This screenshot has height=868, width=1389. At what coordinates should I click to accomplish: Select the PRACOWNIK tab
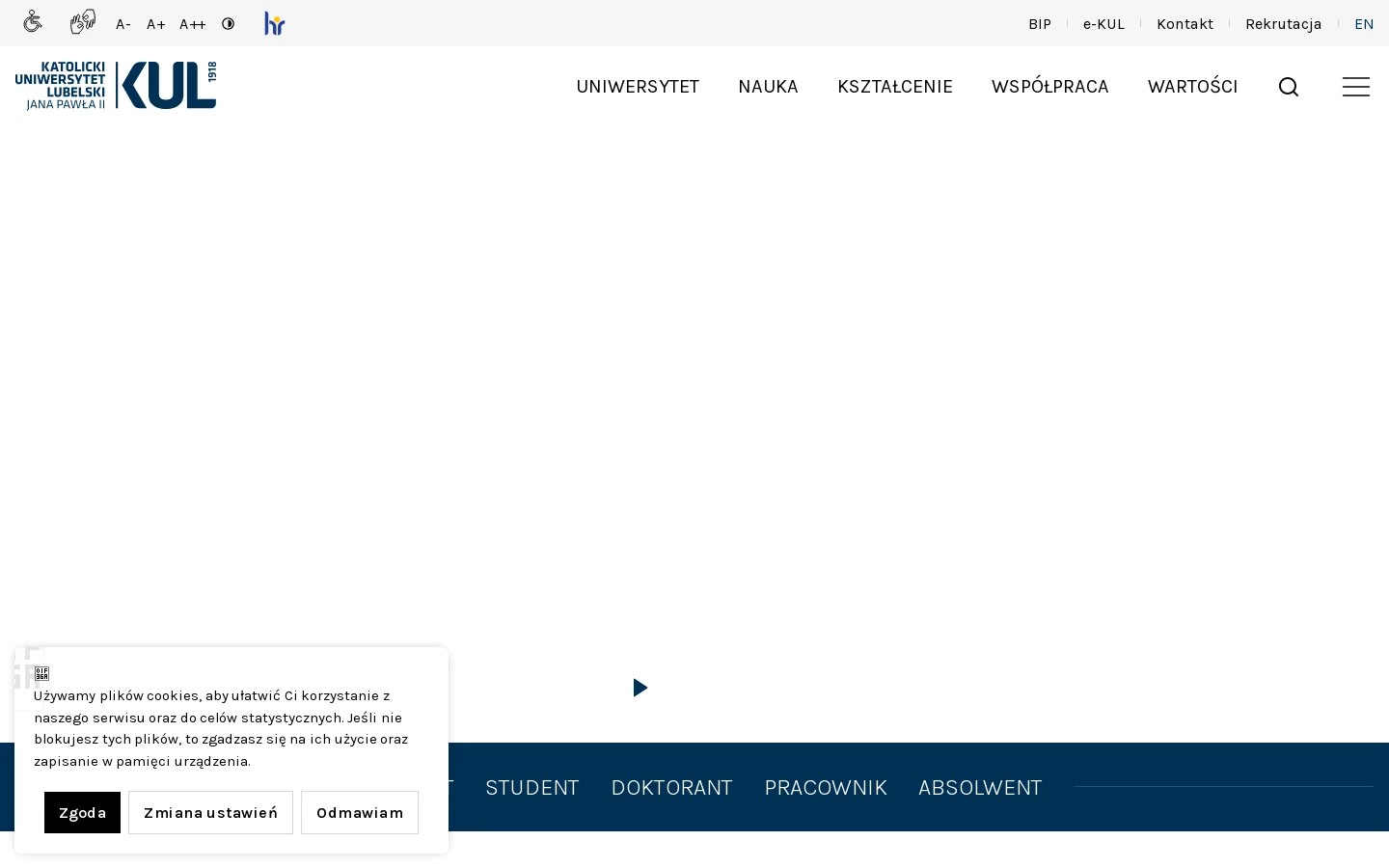(x=826, y=788)
